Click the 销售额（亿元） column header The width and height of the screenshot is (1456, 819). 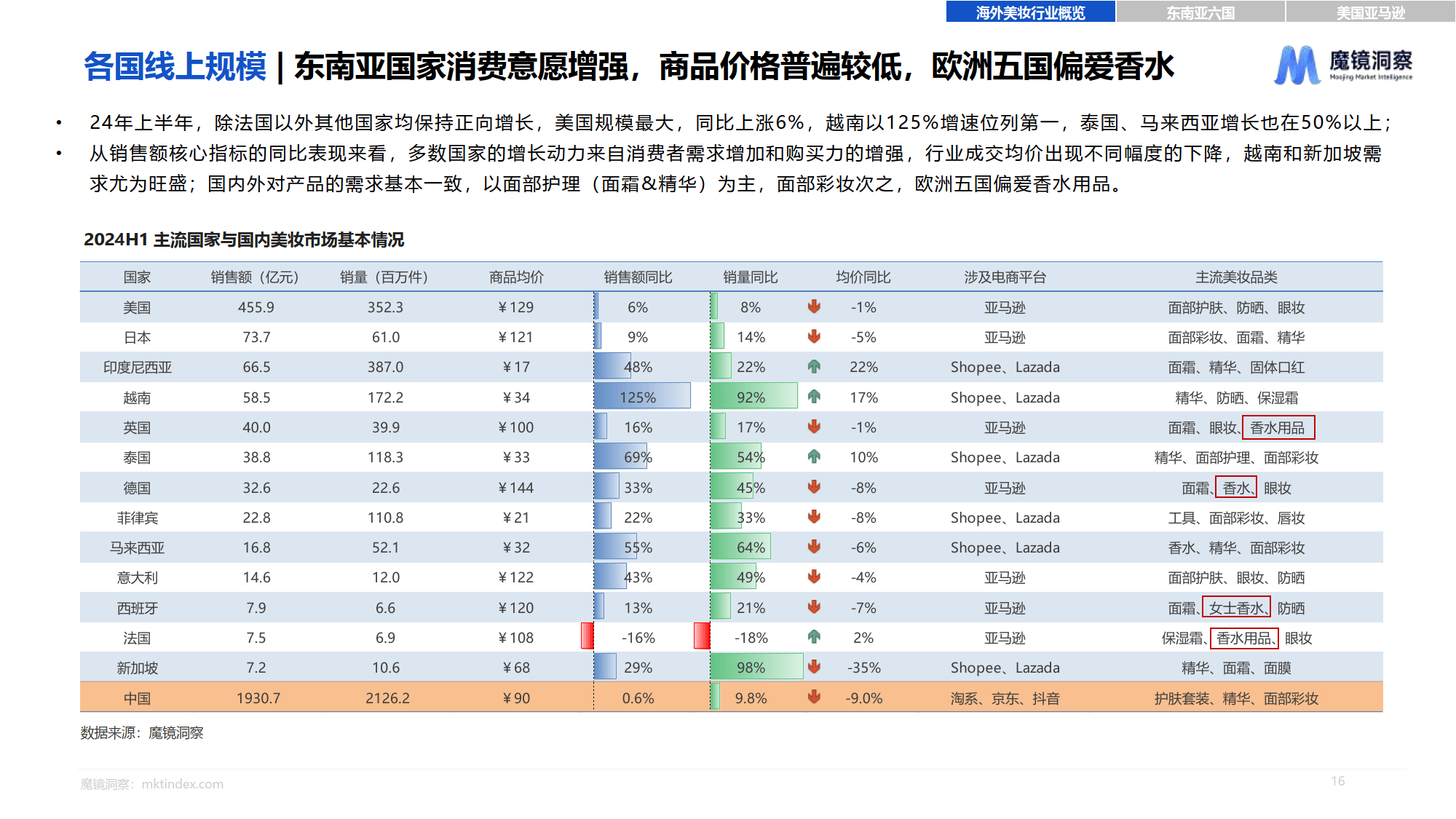pos(256,277)
